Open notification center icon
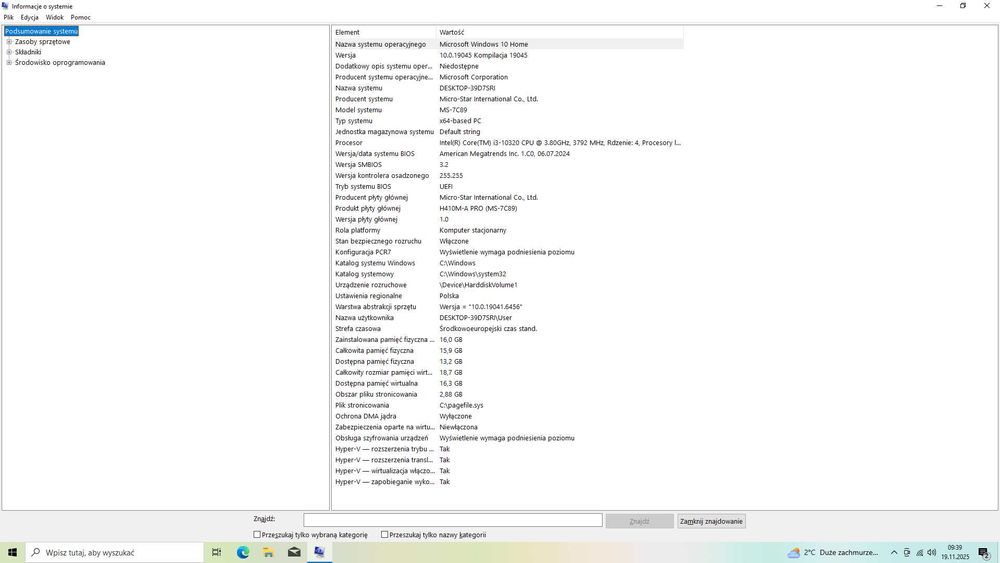 (x=984, y=553)
